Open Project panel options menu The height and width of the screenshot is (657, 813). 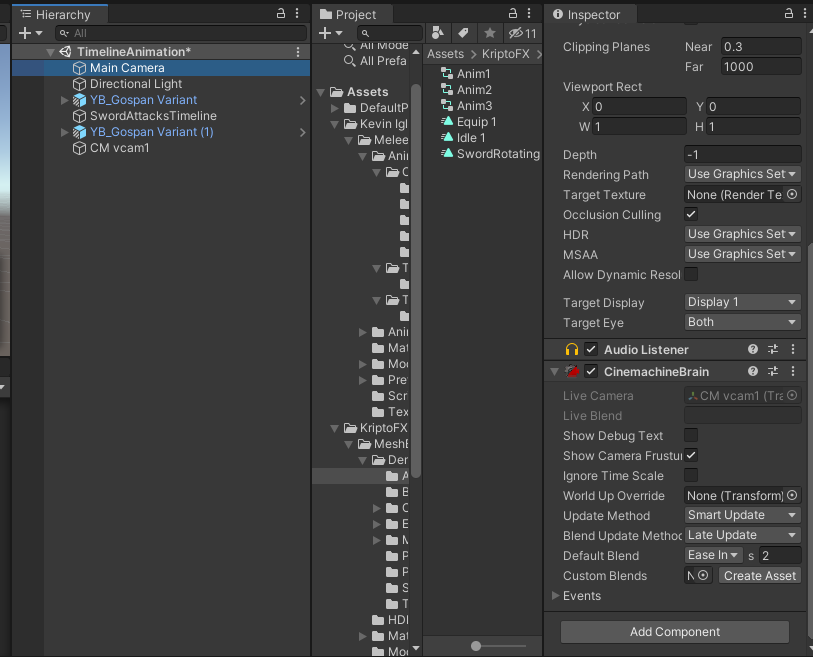529,13
